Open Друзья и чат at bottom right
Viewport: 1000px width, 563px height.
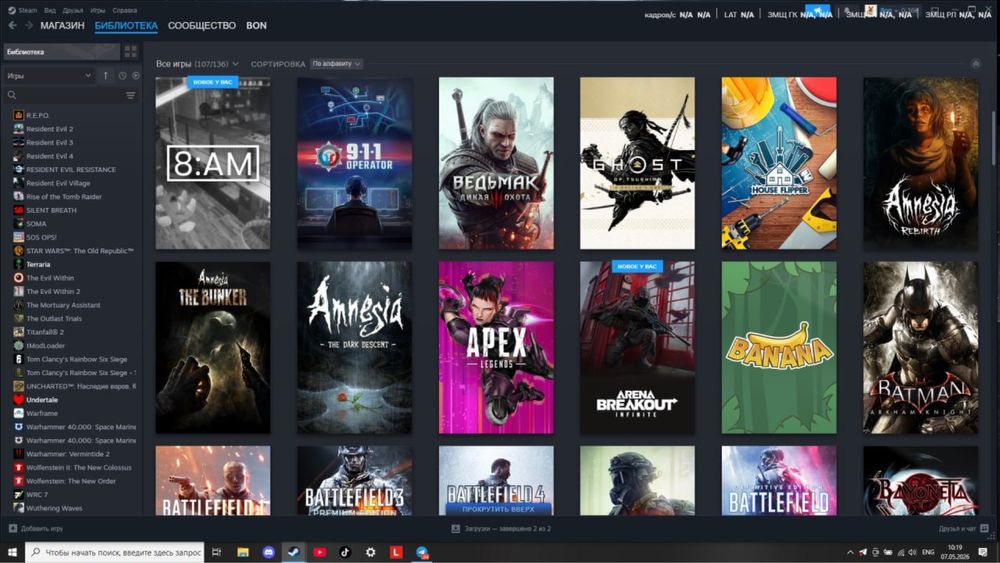[x=963, y=529]
